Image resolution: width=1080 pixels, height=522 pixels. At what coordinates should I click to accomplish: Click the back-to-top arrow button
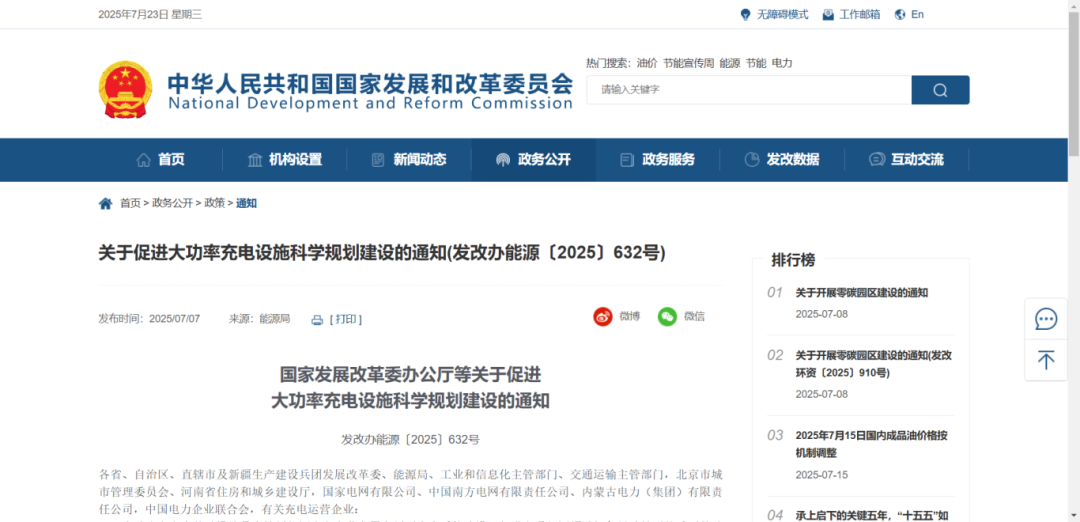[1046, 360]
